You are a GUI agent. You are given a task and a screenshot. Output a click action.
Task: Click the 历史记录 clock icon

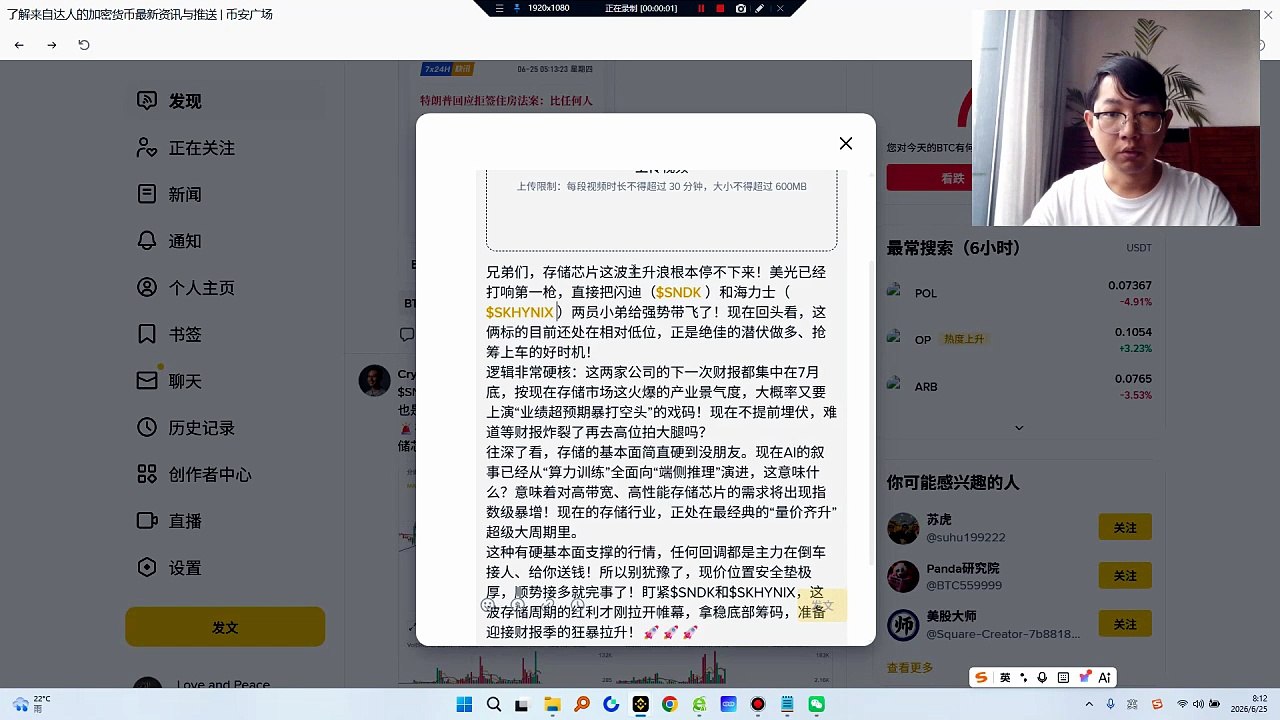pos(147,427)
